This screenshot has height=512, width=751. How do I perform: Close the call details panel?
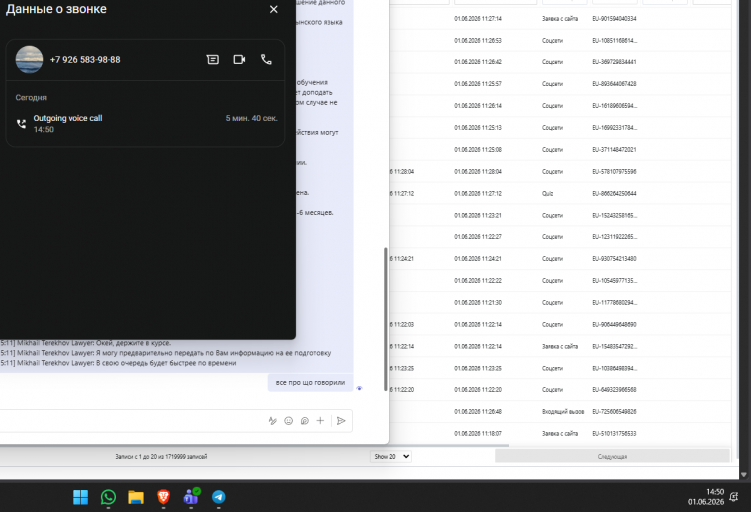[273, 9]
